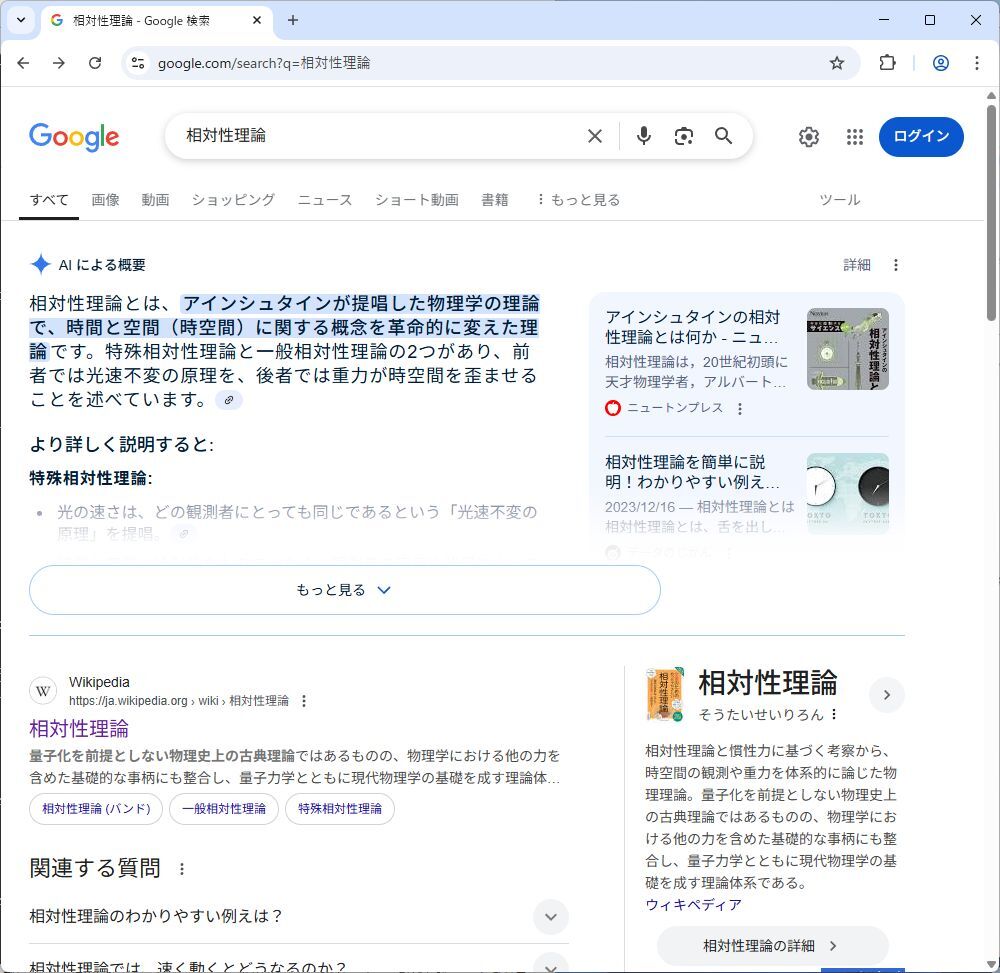
Task: Click the ja.wikipedia.org URL breadcrumb
Action: pyautogui.click(x=179, y=701)
